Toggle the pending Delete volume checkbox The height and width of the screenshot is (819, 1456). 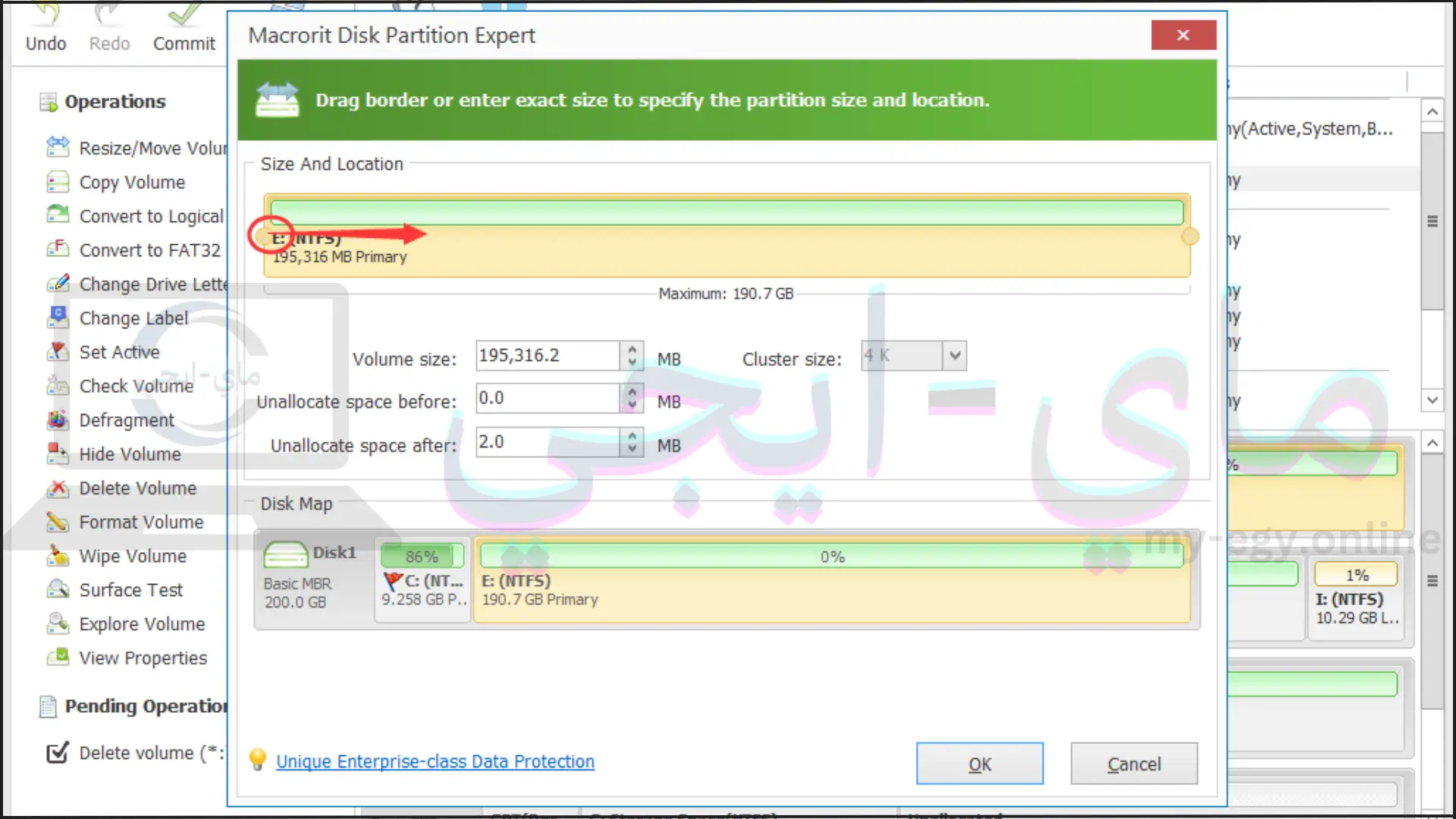[58, 752]
